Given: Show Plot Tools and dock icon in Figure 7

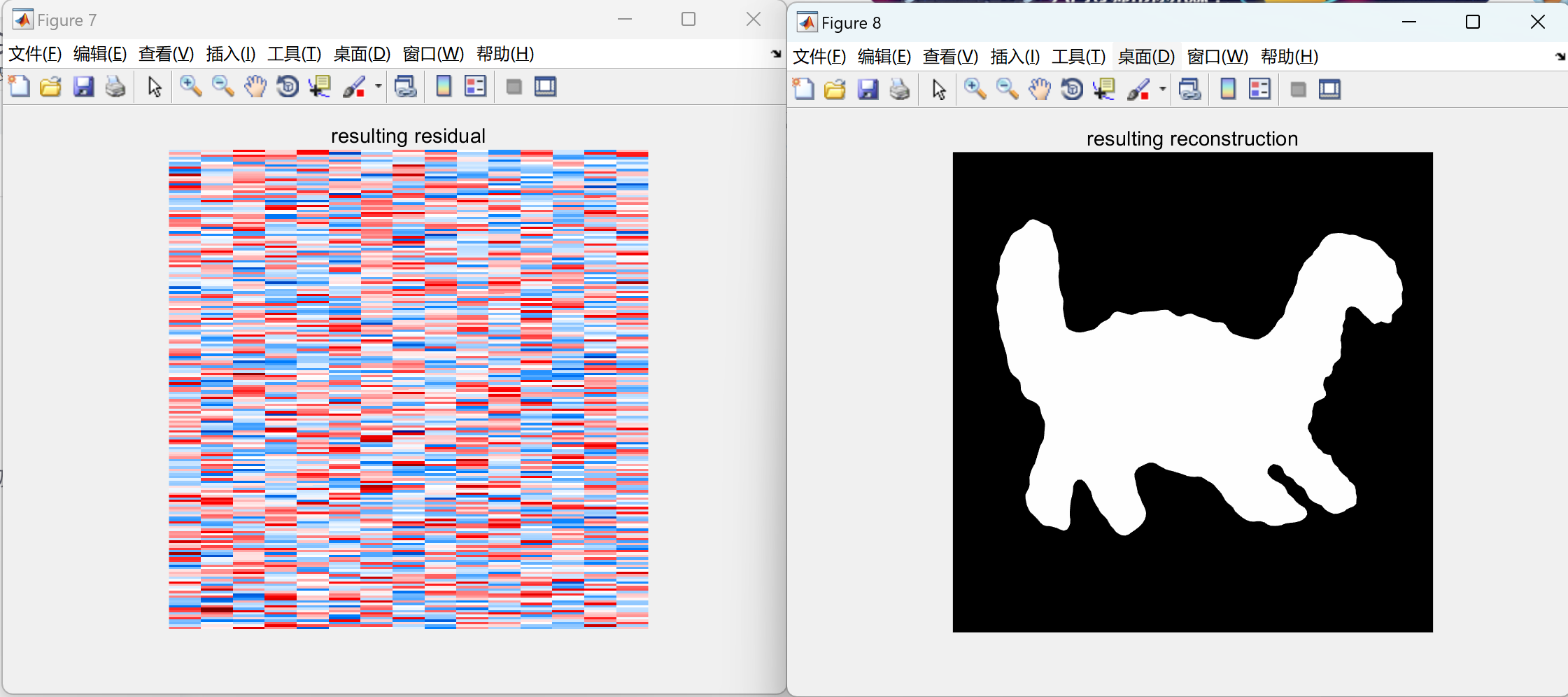Looking at the screenshot, I should [546, 87].
